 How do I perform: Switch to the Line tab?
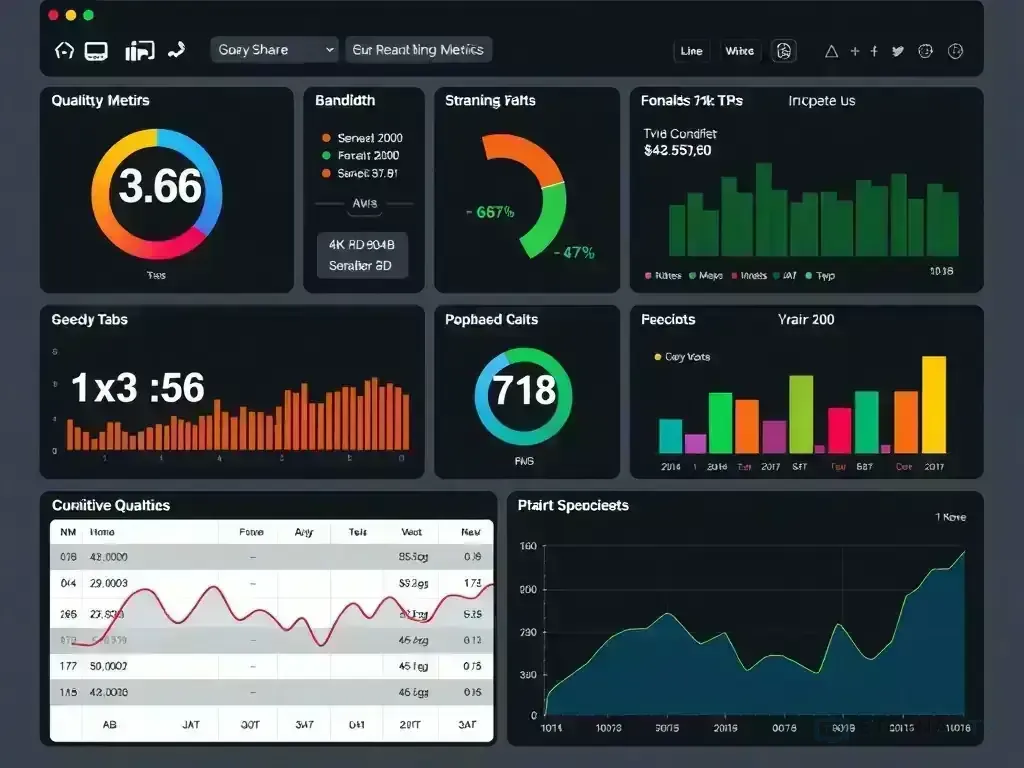[691, 50]
